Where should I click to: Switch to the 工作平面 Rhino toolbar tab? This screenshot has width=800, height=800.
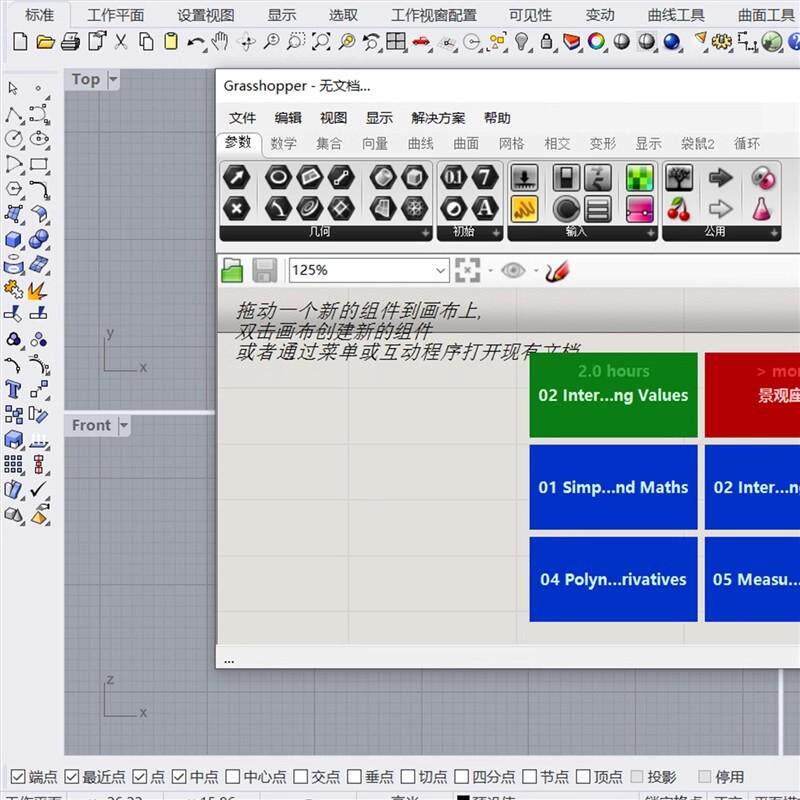[x=115, y=15]
